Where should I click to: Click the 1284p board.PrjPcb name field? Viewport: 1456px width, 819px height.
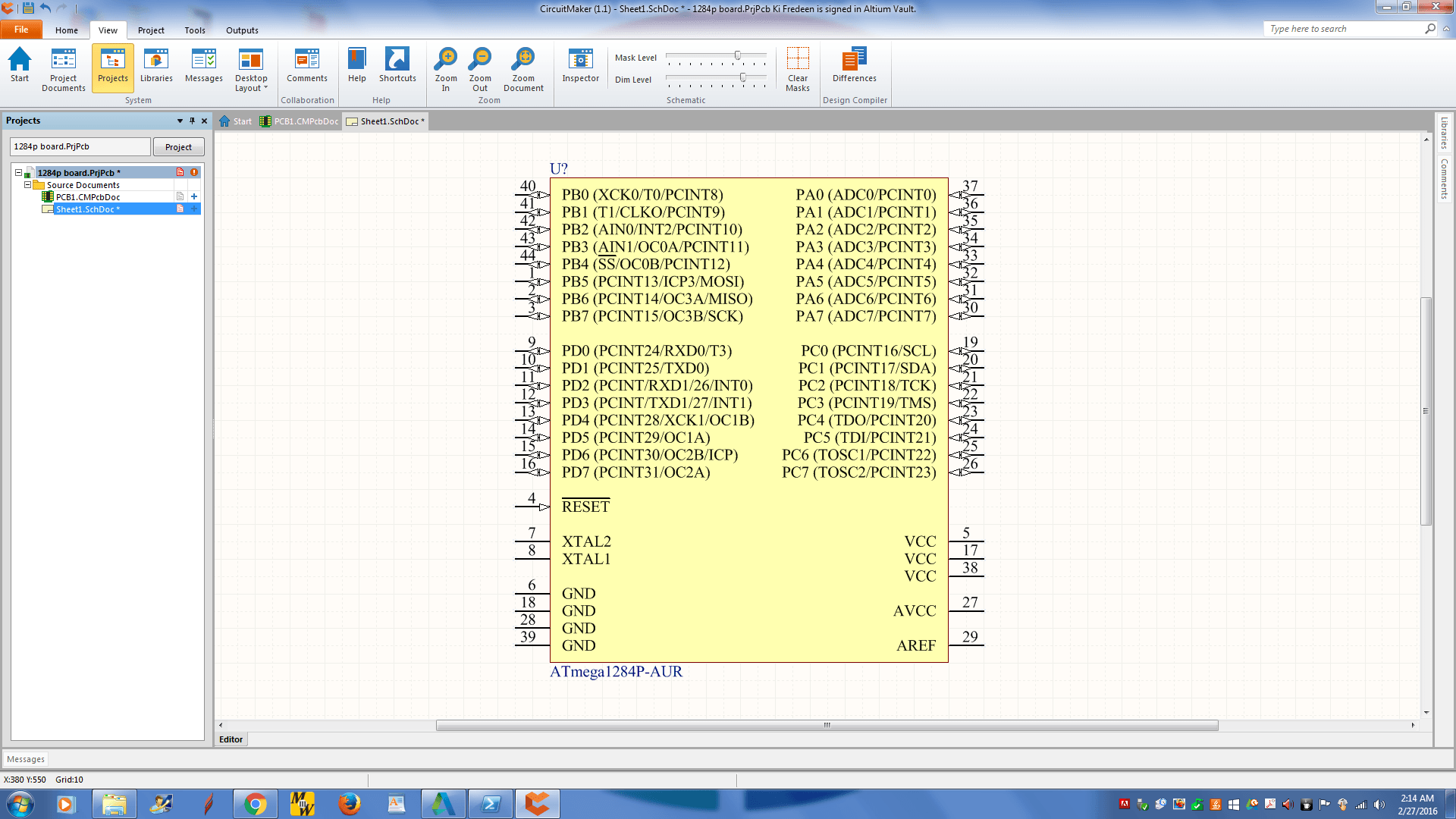tap(80, 146)
